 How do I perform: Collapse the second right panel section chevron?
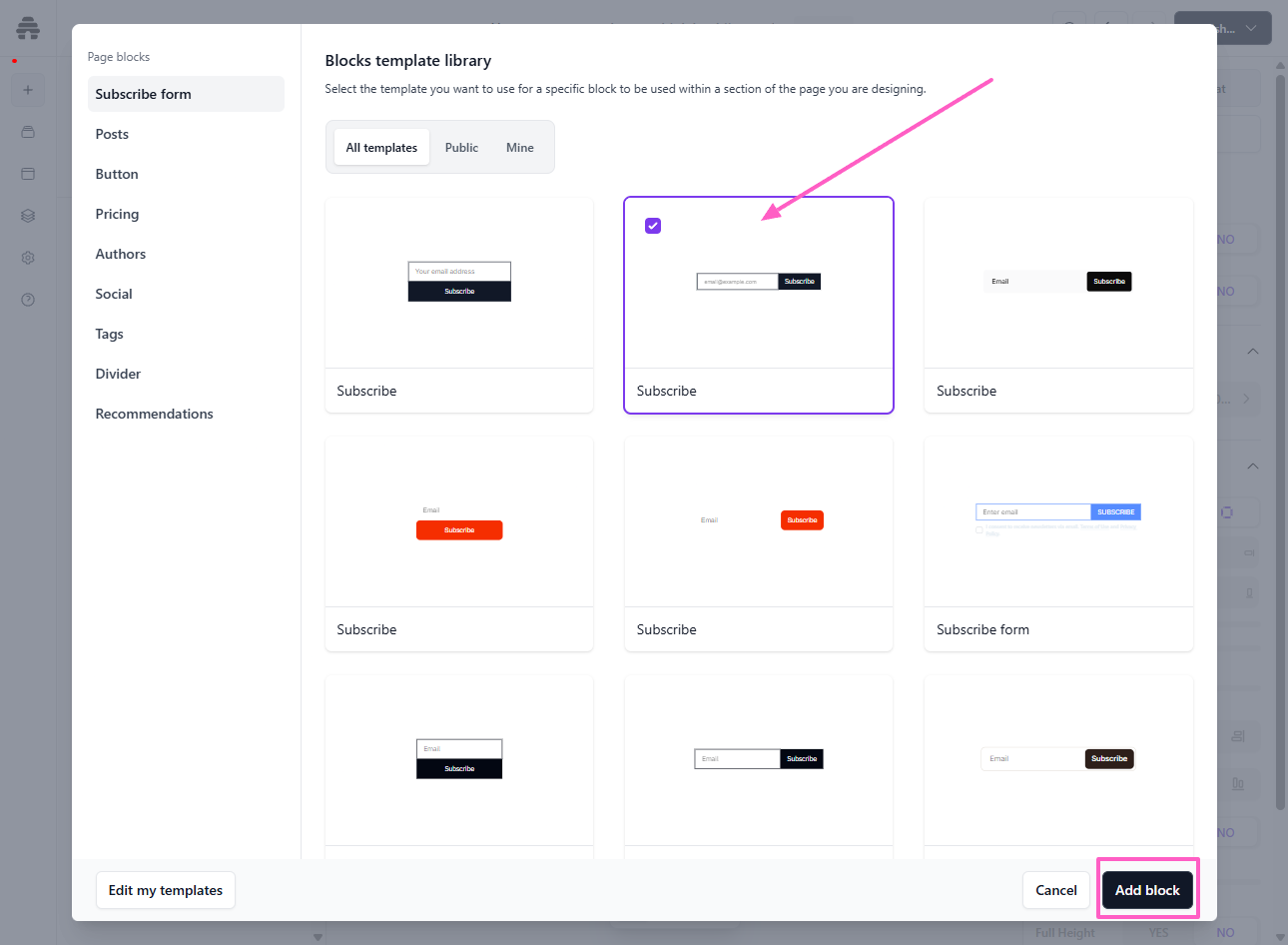[x=1252, y=467]
